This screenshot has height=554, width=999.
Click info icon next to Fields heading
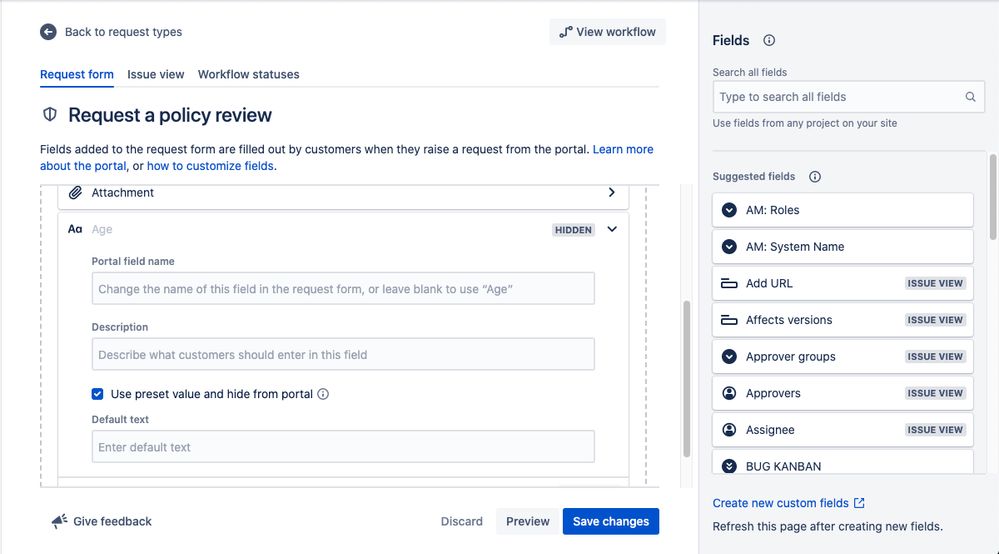point(769,40)
